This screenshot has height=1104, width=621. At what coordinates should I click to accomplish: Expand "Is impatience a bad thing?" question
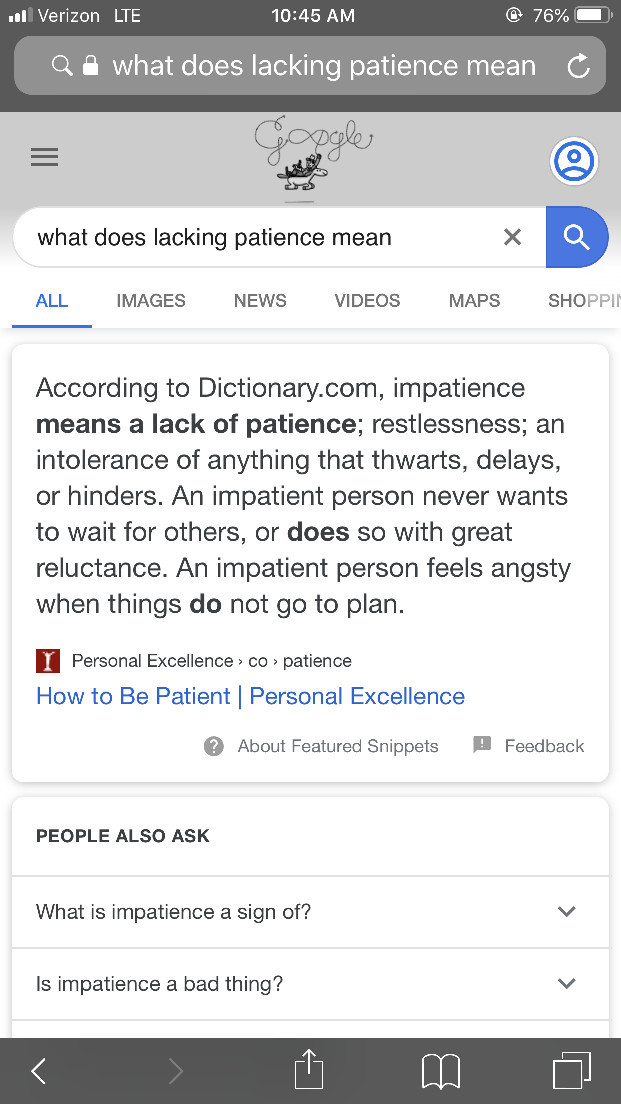coord(310,984)
